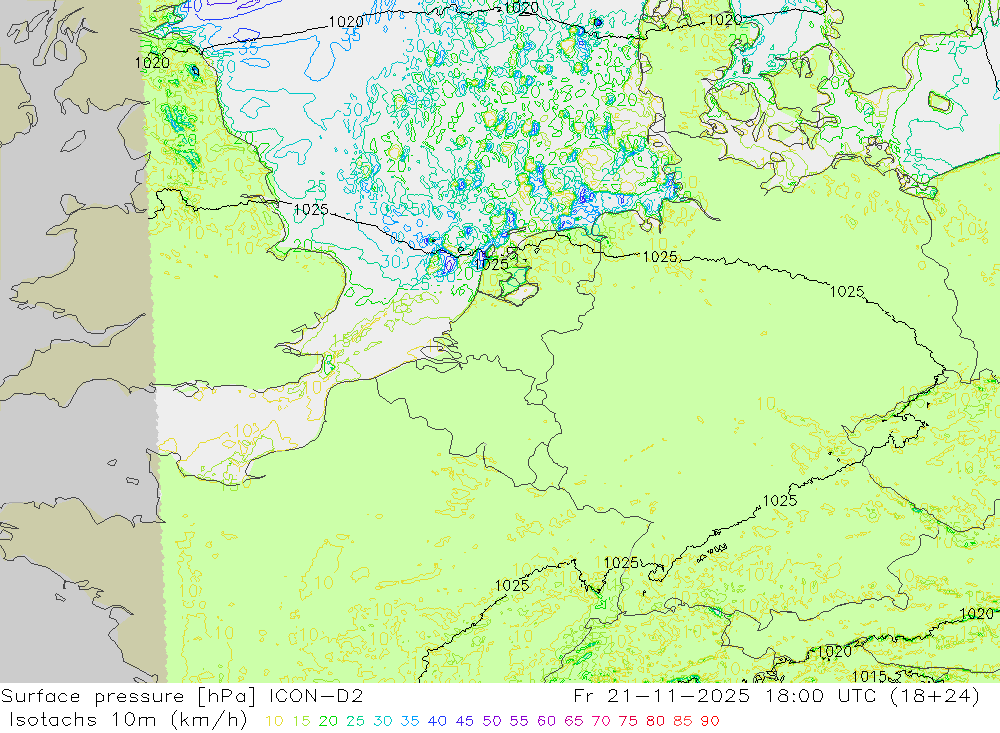Click the '18:00 UTC' time text

pyautogui.click(x=820, y=696)
